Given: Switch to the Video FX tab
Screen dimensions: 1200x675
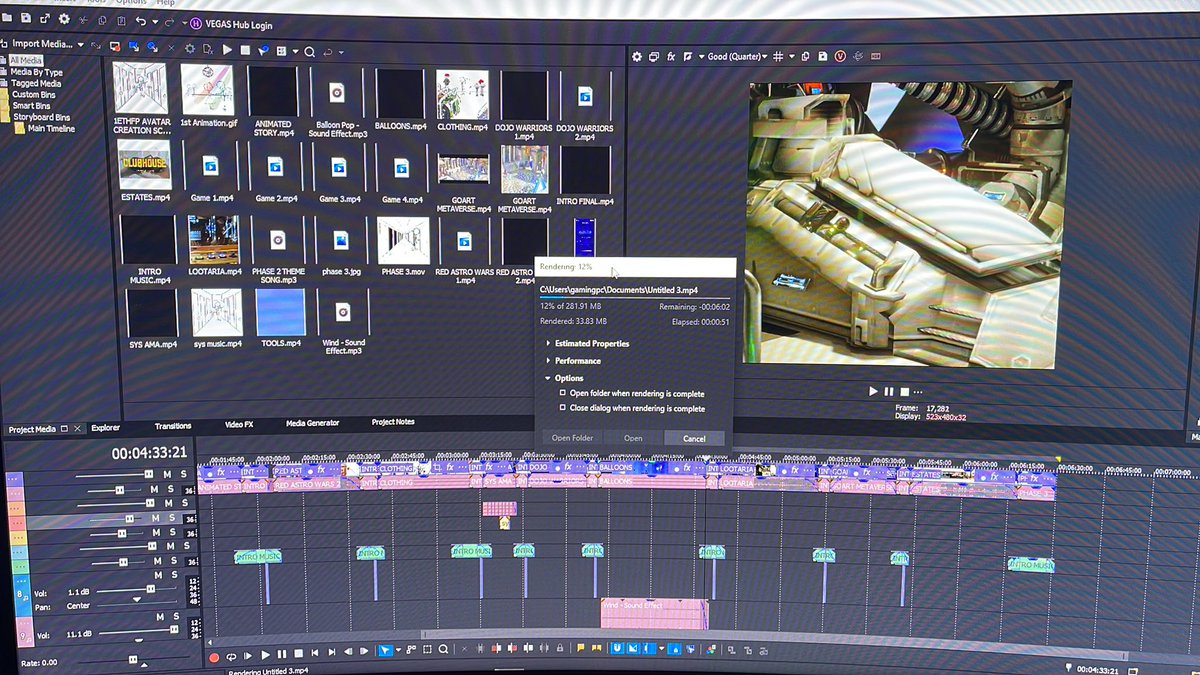Looking at the screenshot, I should click(x=239, y=424).
